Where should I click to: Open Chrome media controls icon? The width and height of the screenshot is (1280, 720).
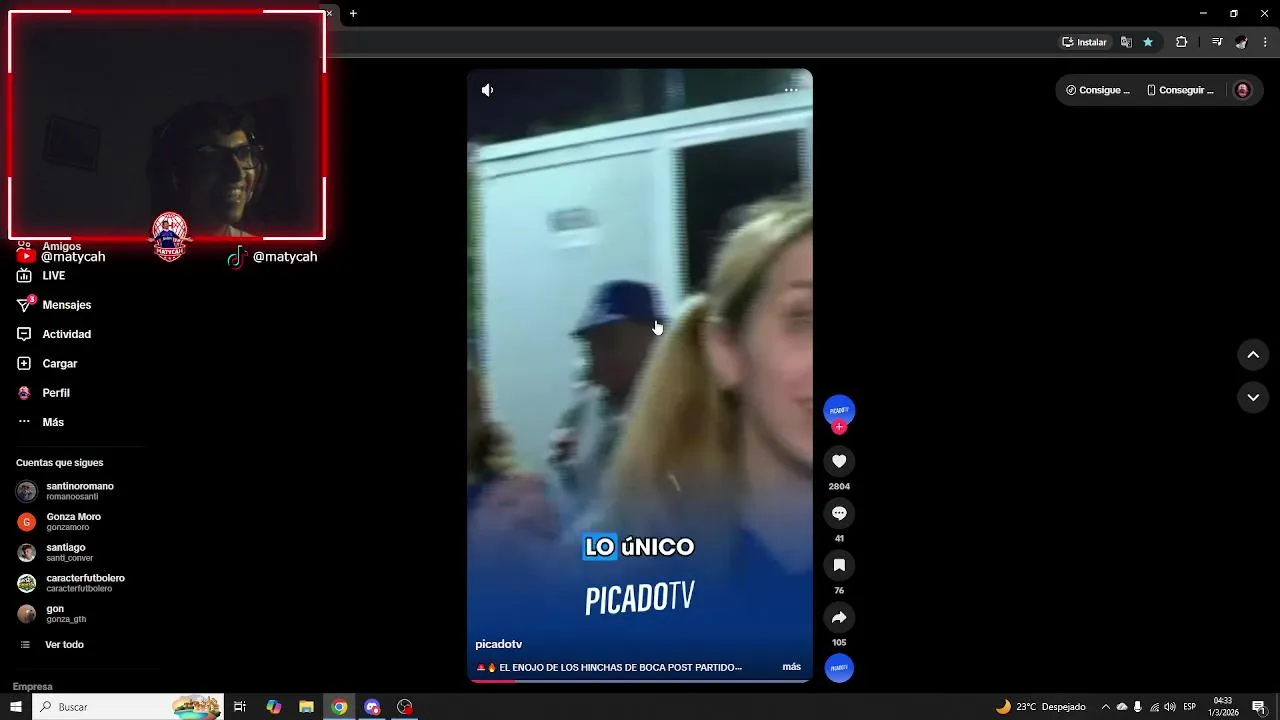pos(1217,42)
